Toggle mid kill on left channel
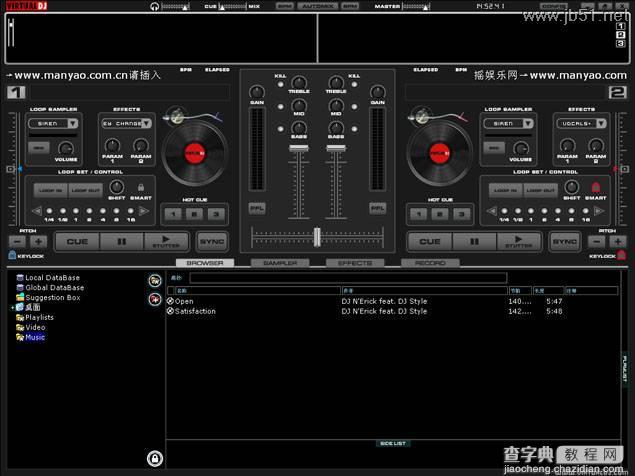 click(280, 107)
